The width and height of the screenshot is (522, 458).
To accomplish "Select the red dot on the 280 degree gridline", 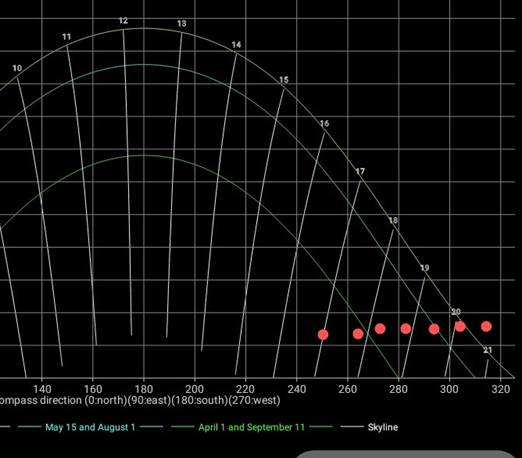I will point(406,329).
